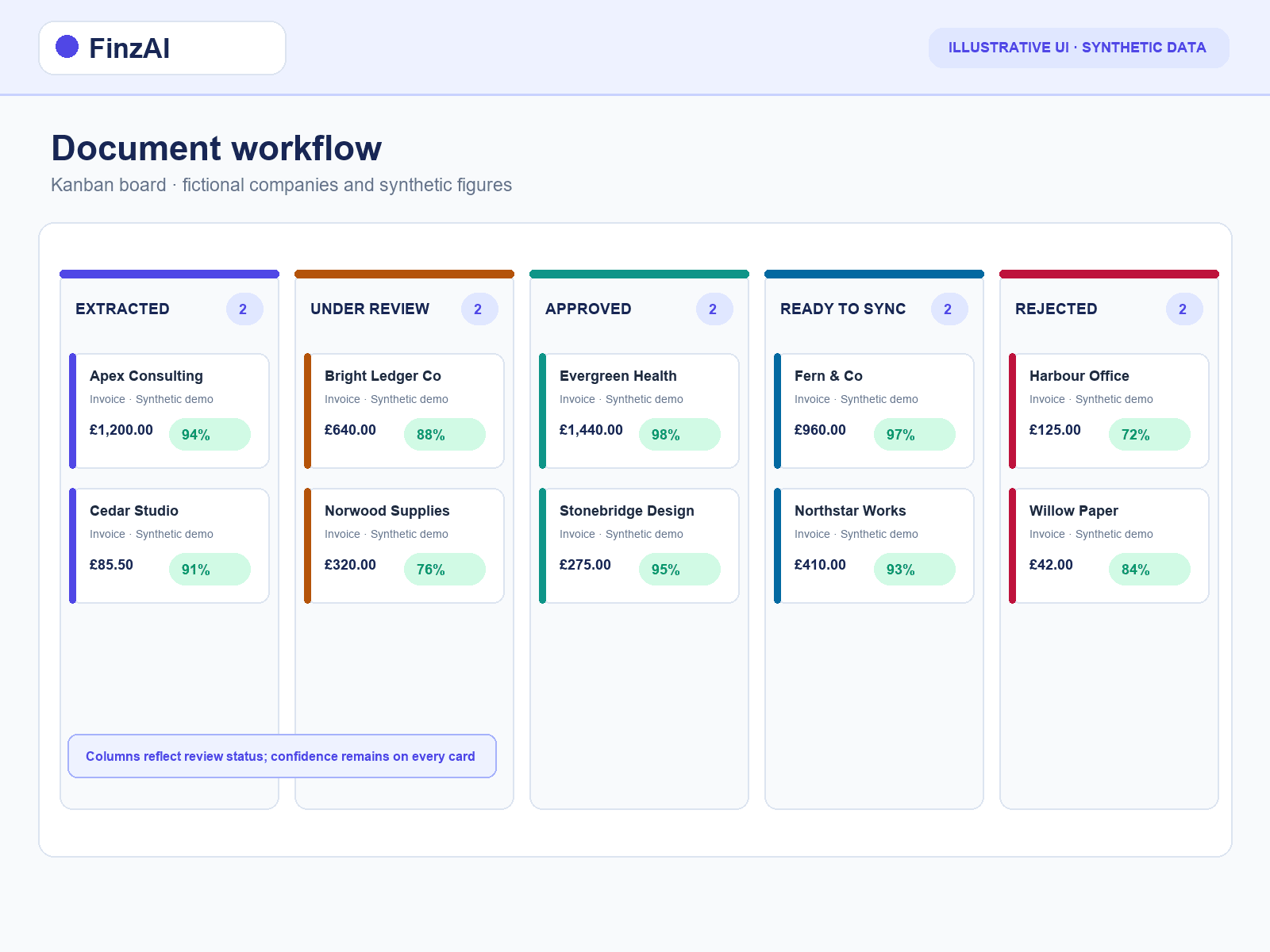Open the Cedar Studio invoice card
The image size is (1270, 952).
coord(169,546)
